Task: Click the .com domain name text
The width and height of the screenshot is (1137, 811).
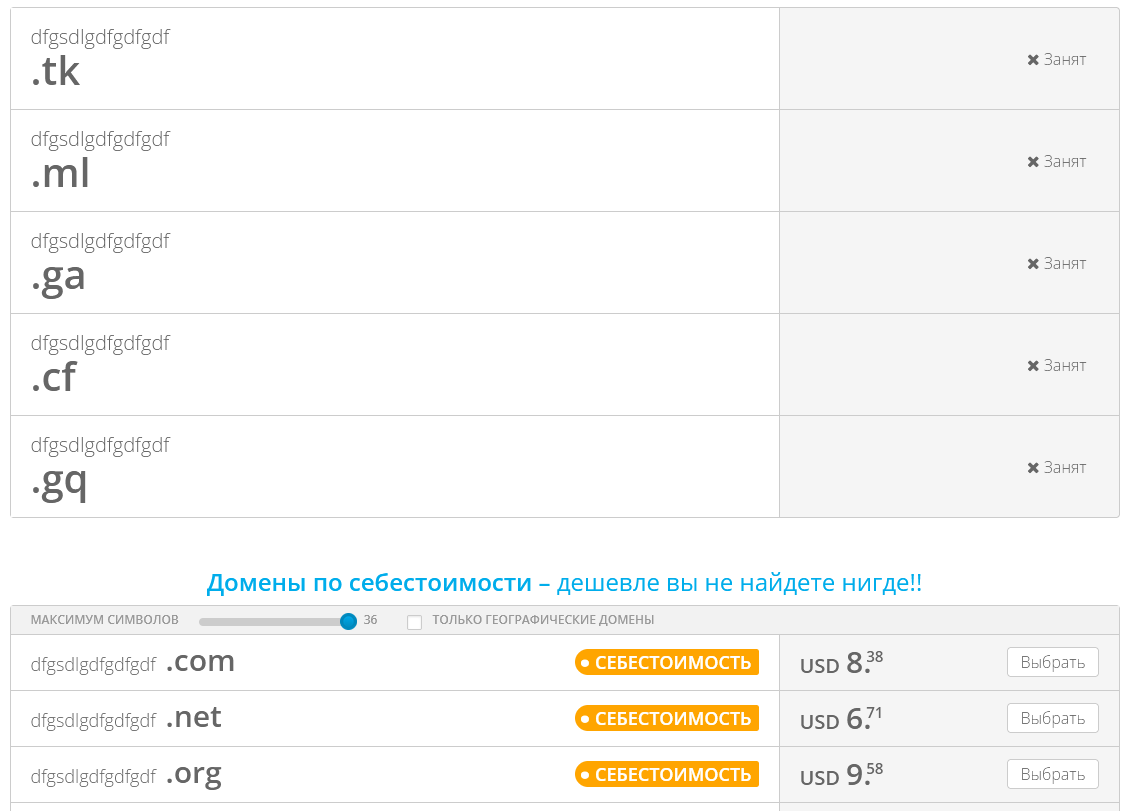Action: coord(200,661)
